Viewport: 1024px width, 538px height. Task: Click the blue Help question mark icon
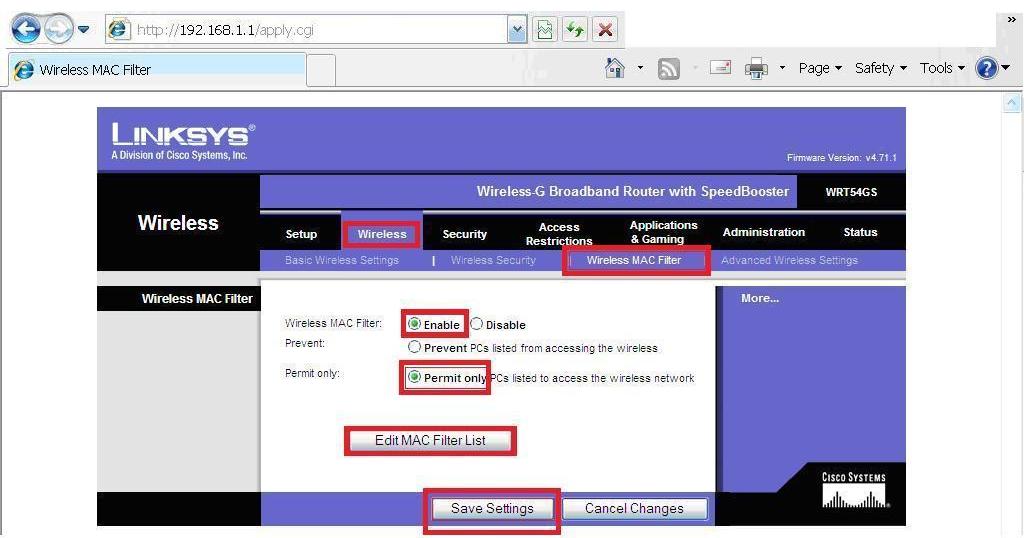pyautogui.click(x=987, y=68)
